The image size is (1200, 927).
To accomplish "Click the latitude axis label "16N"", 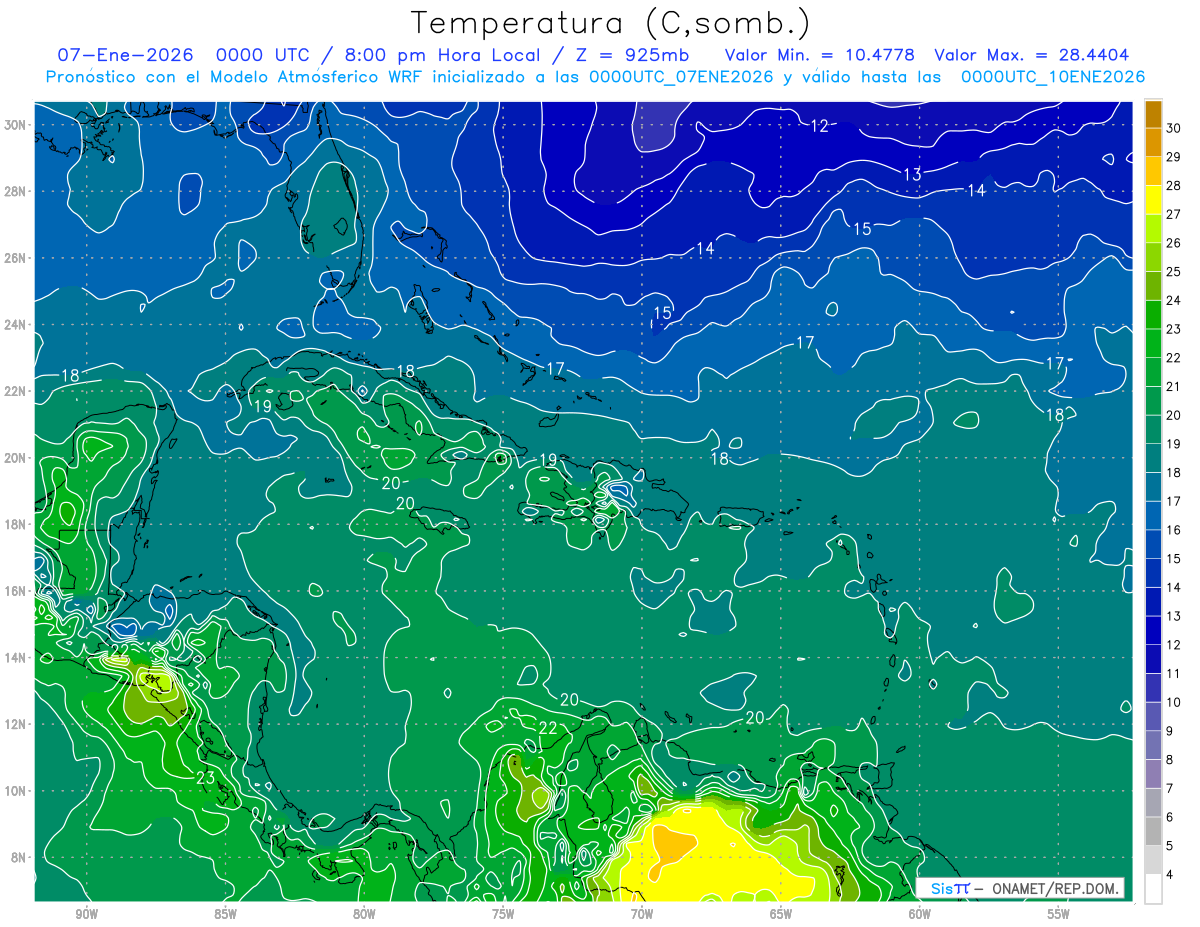I will [x=15, y=591].
